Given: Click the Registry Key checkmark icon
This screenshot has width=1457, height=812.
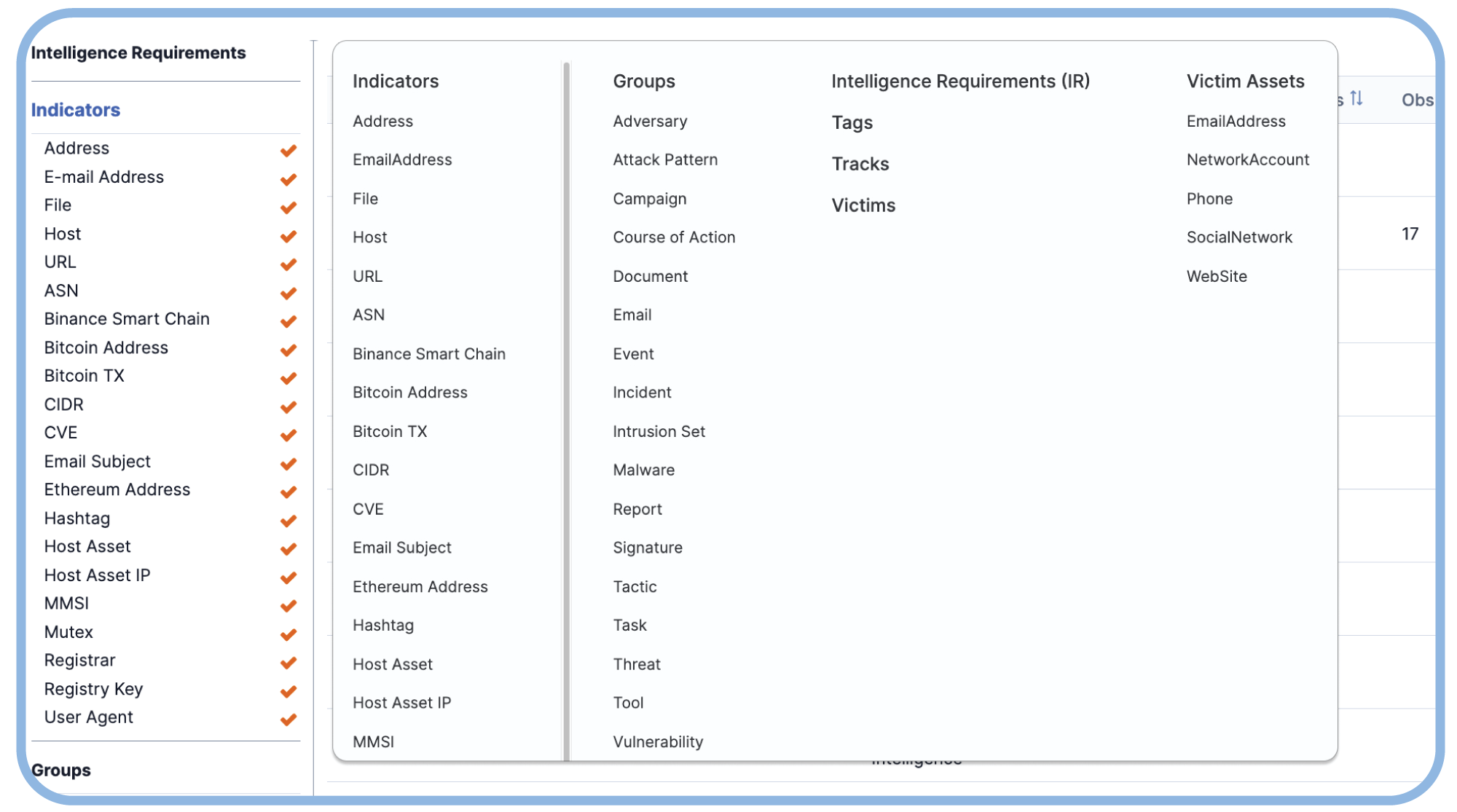Looking at the screenshot, I should point(289,690).
